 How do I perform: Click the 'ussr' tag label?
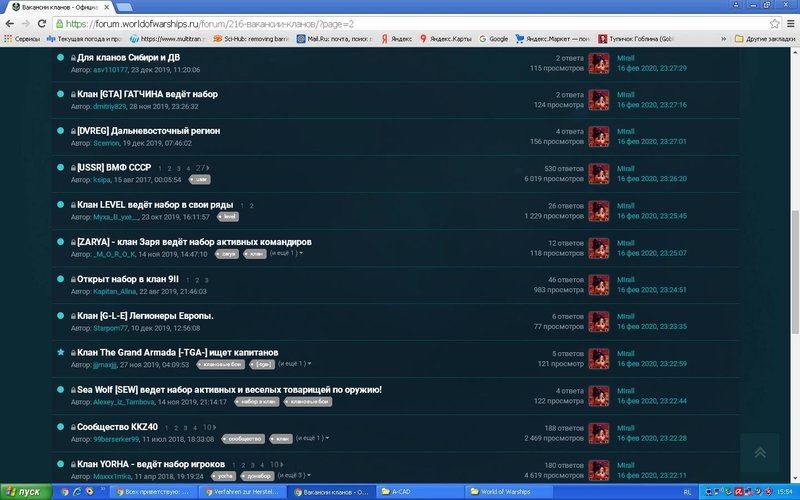(200, 180)
